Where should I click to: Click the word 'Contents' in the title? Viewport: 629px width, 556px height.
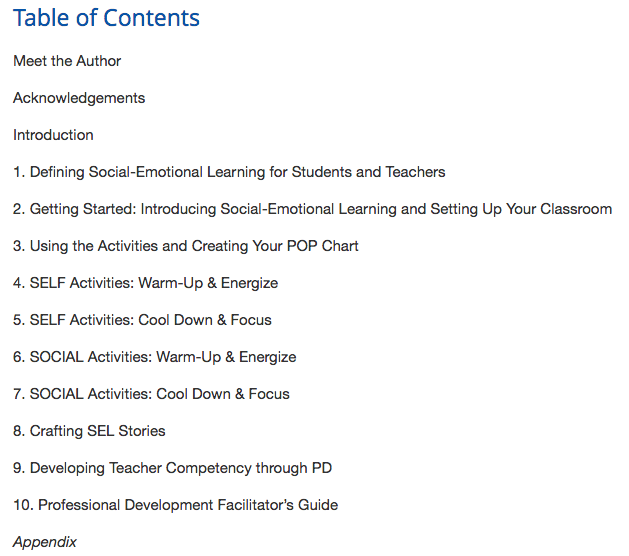[x=152, y=18]
